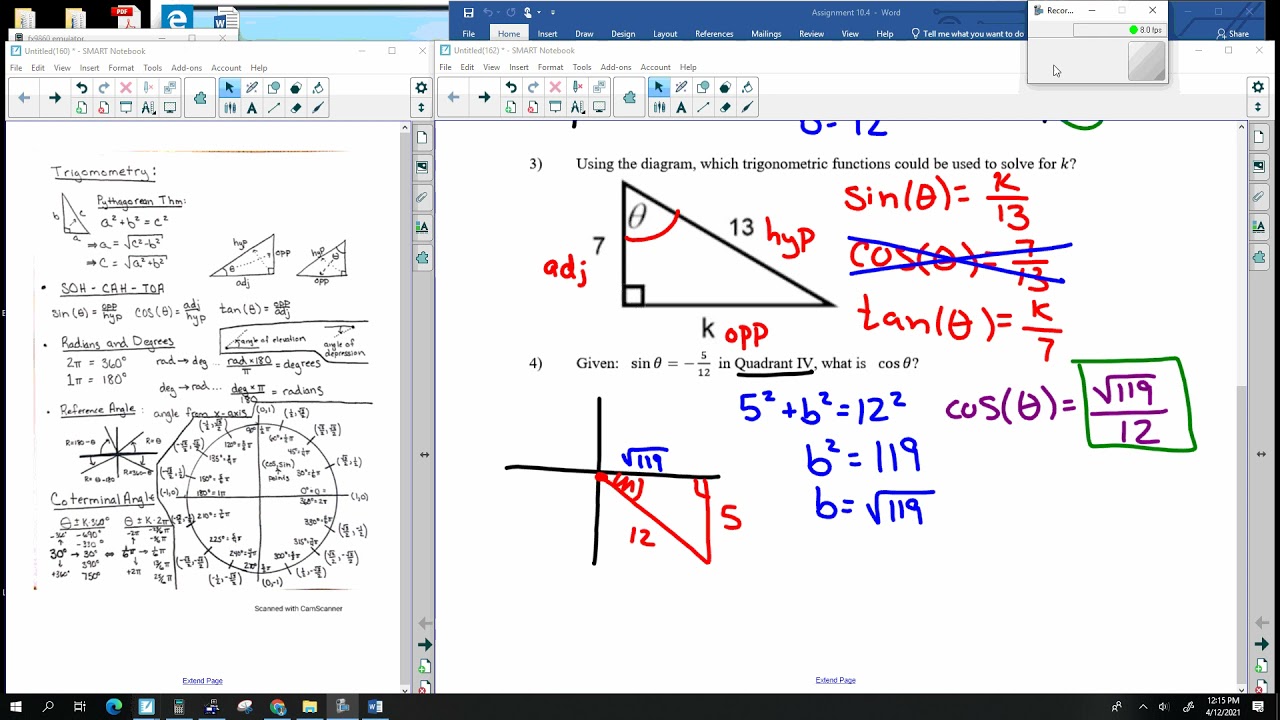Open toolbar settings gear in left Notebook window
1280x720 pixels.
coord(421,88)
